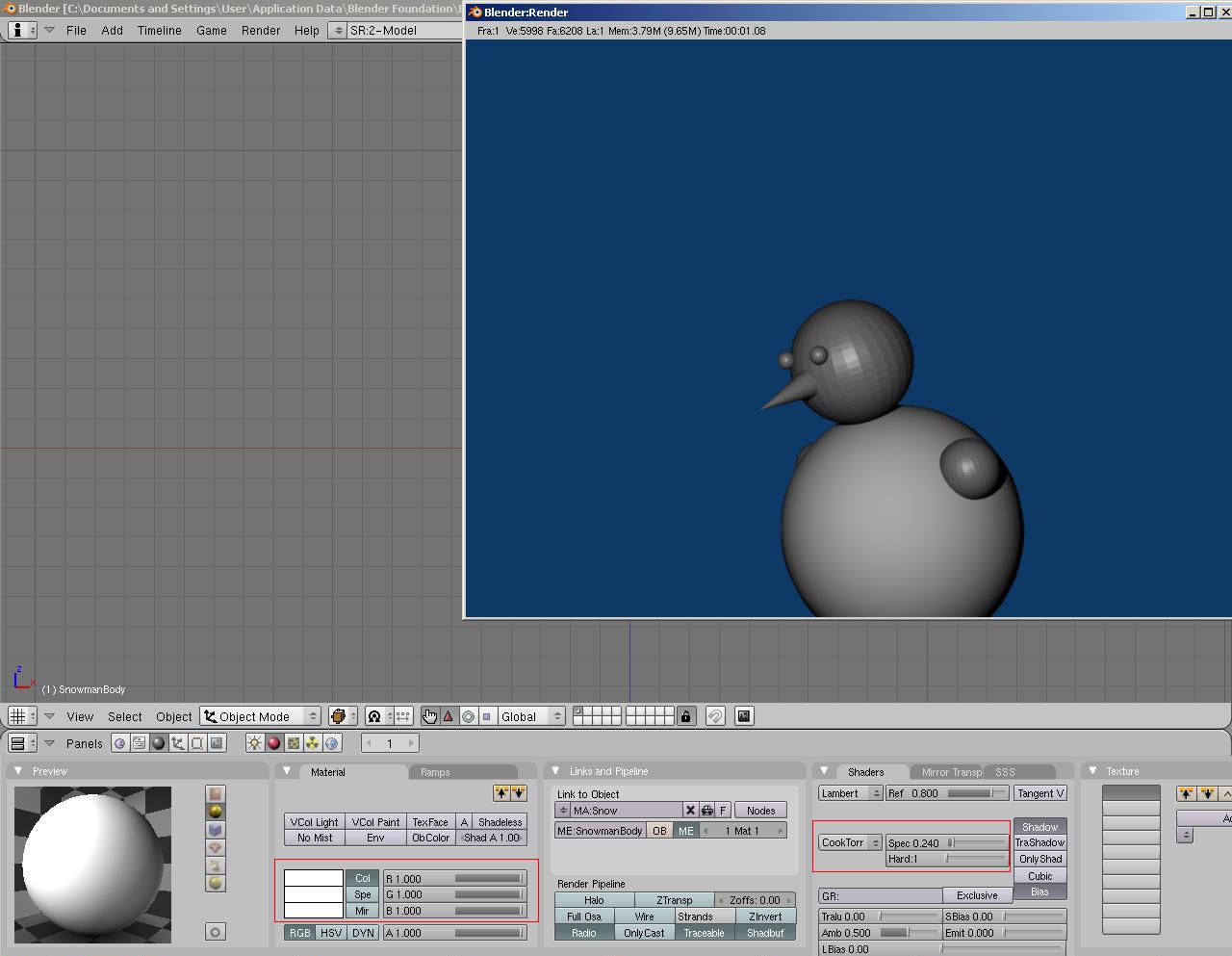The width and height of the screenshot is (1232, 956).
Task: Activate the rotate manipulator icon
Action: 468,716
